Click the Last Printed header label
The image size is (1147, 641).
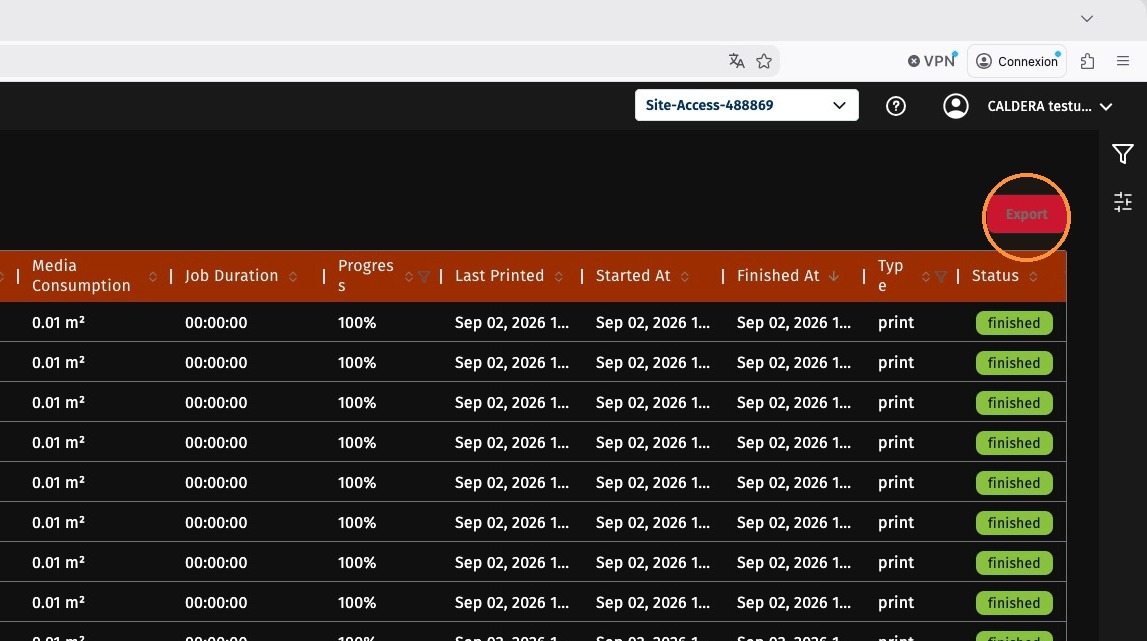[500, 276]
